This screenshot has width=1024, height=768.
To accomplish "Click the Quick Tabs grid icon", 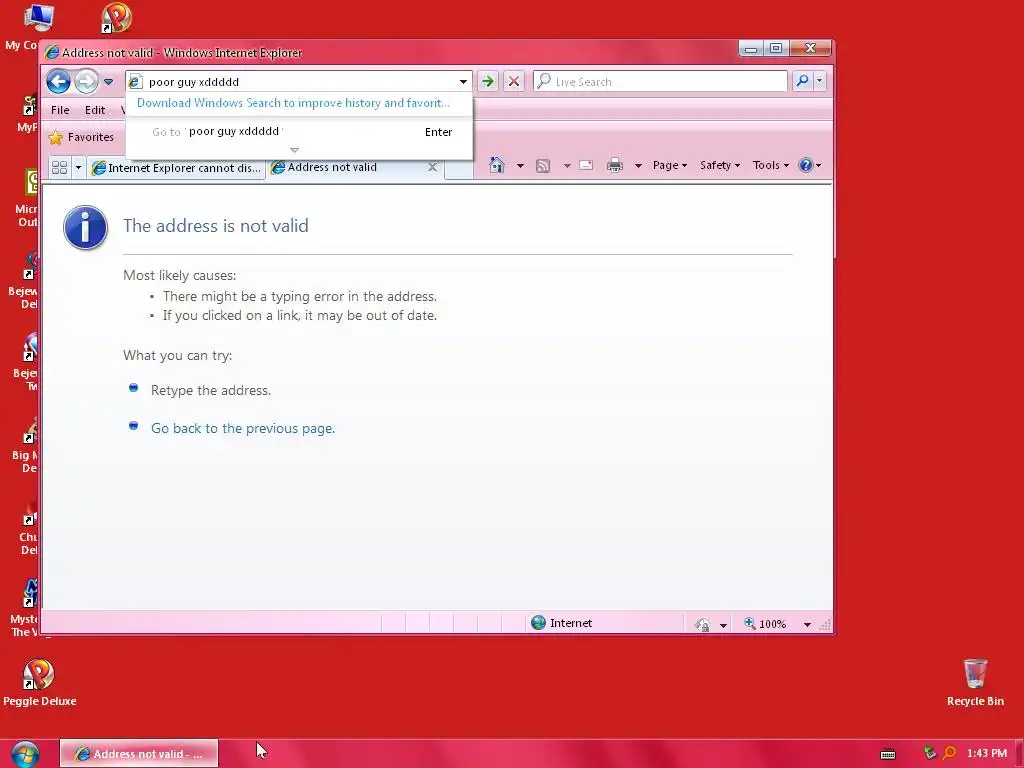I will pyautogui.click(x=59, y=168).
